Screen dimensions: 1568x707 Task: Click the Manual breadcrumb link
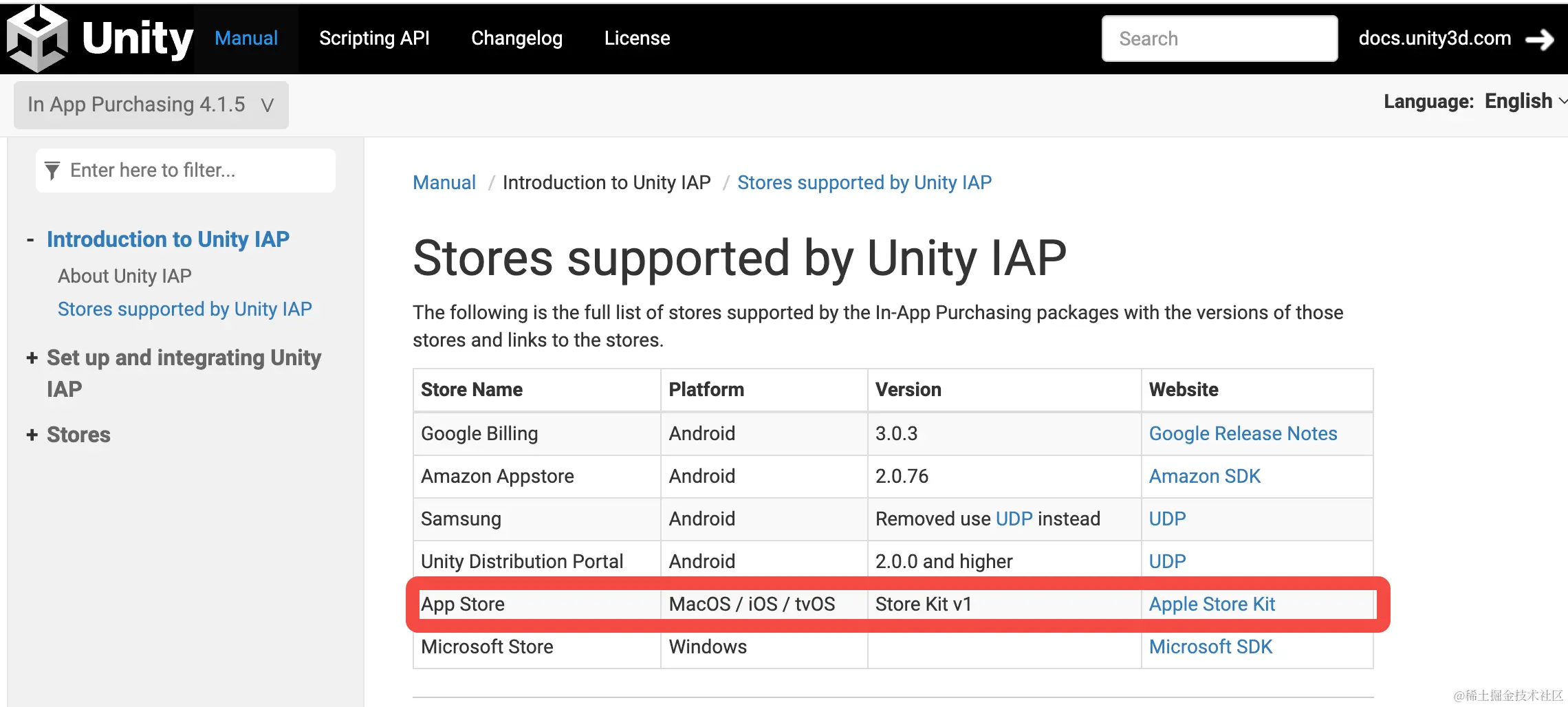(x=444, y=182)
